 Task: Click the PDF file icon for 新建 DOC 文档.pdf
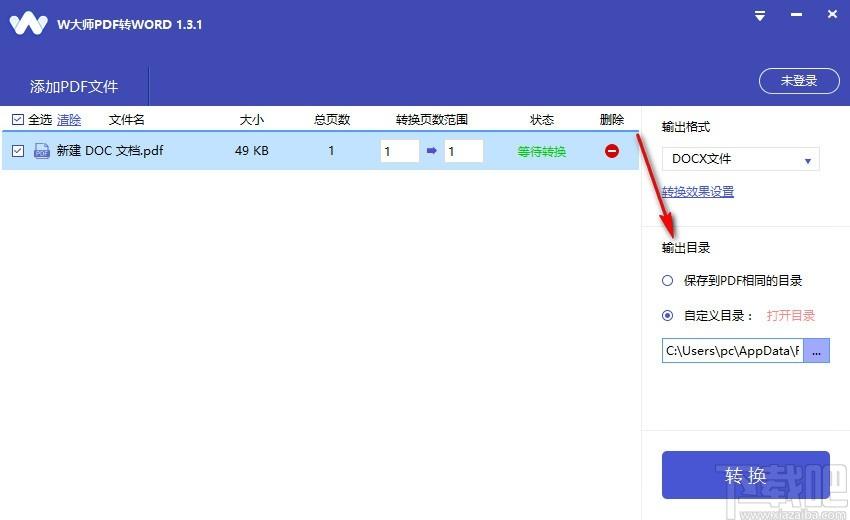pyautogui.click(x=42, y=151)
